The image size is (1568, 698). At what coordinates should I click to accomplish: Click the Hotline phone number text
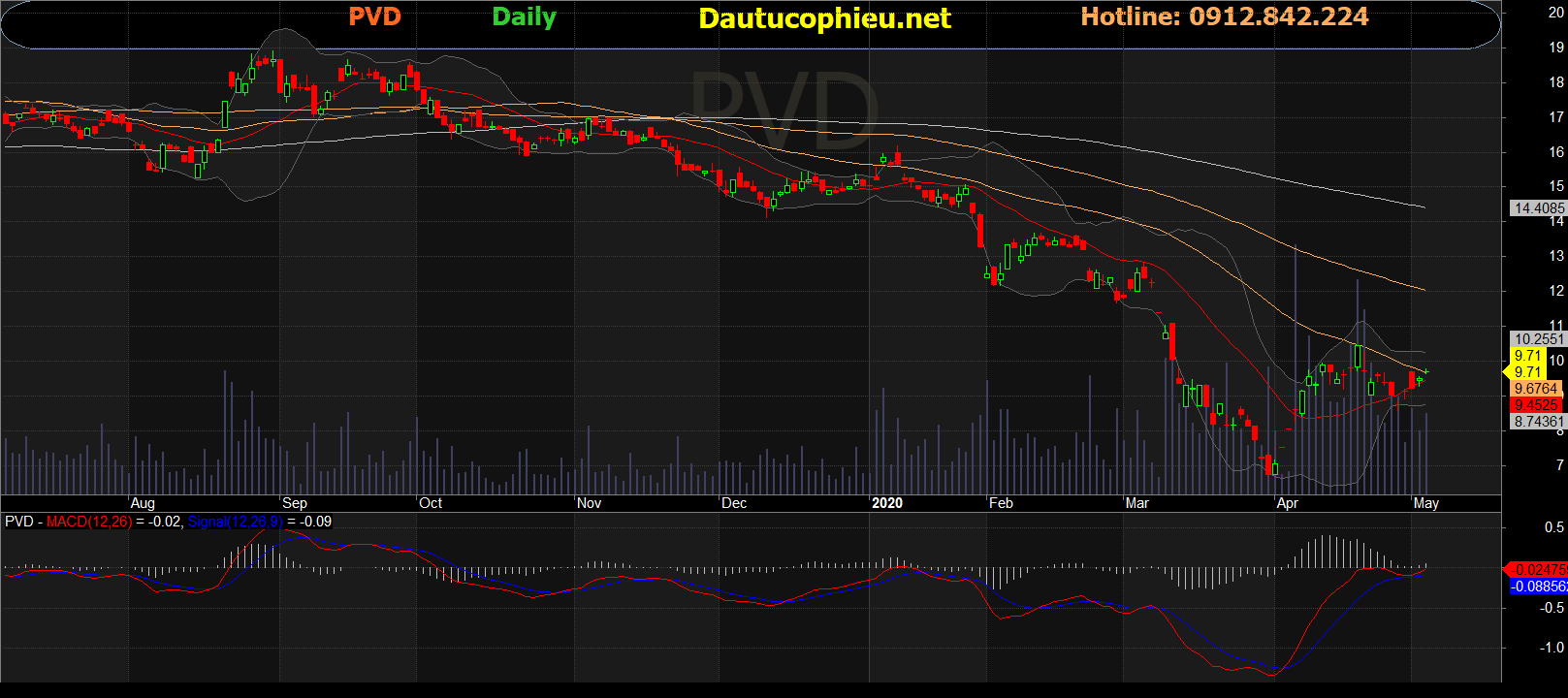tap(1224, 16)
